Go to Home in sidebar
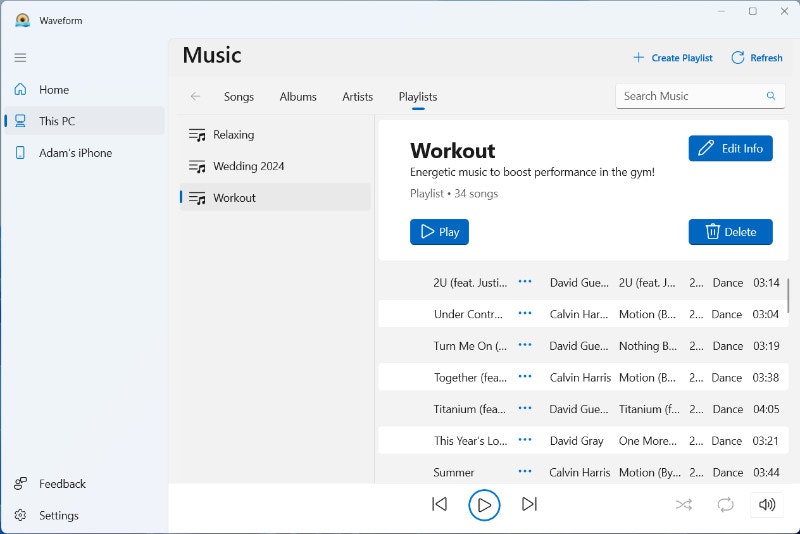The width and height of the screenshot is (800, 534). pyautogui.click(x=84, y=90)
